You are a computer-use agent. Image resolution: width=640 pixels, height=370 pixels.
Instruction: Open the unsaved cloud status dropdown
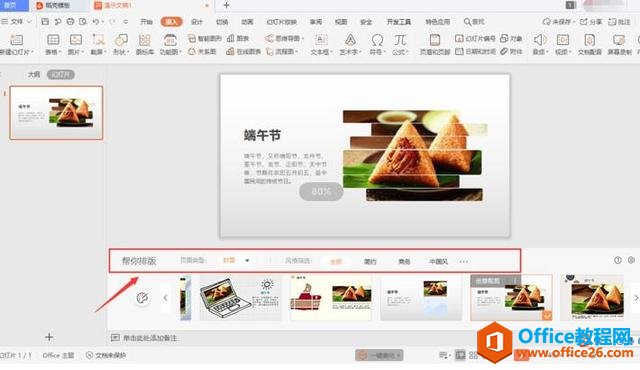tap(559, 22)
